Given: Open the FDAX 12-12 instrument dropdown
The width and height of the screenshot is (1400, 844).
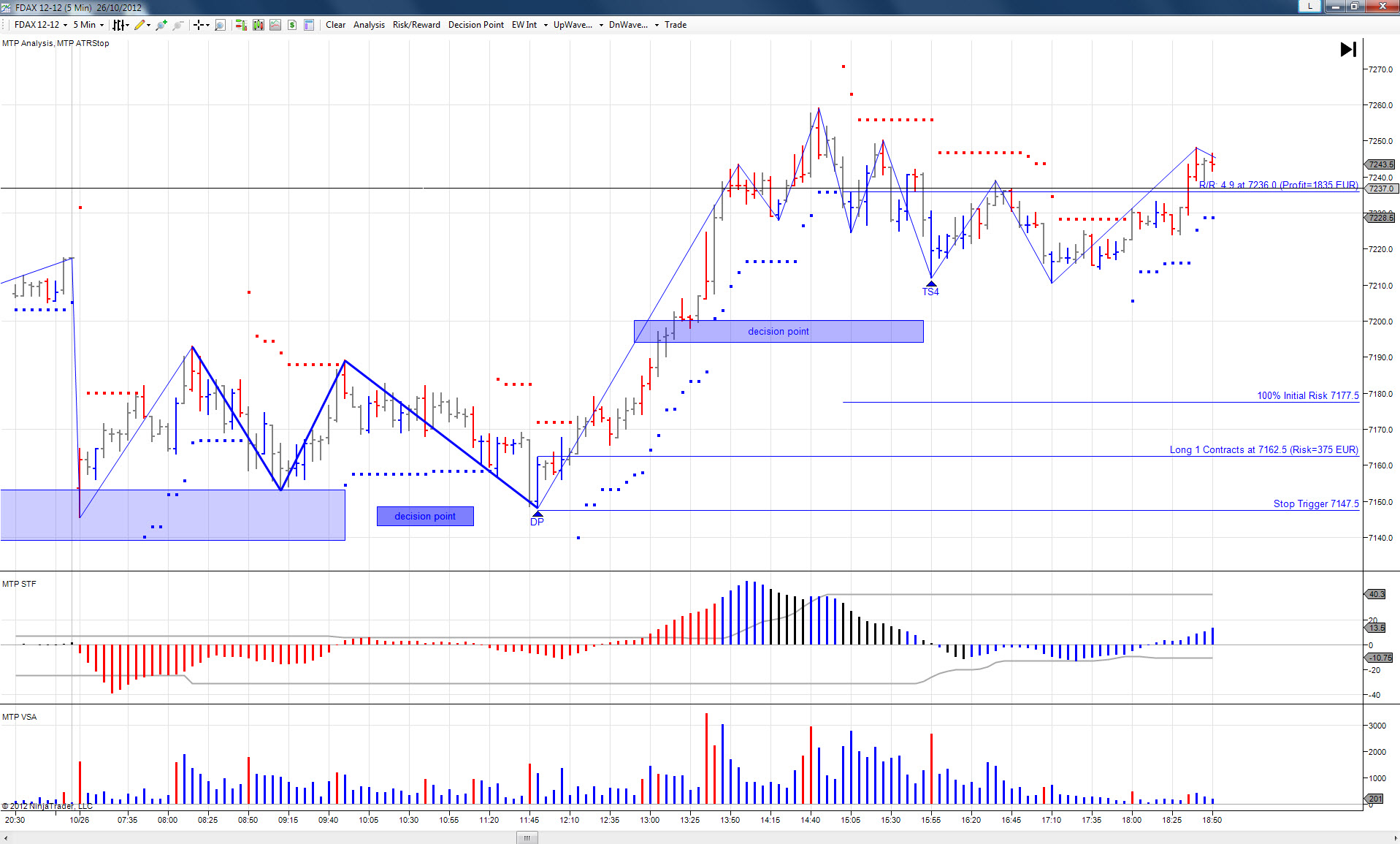Looking at the screenshot, I should tap(41, 25).
